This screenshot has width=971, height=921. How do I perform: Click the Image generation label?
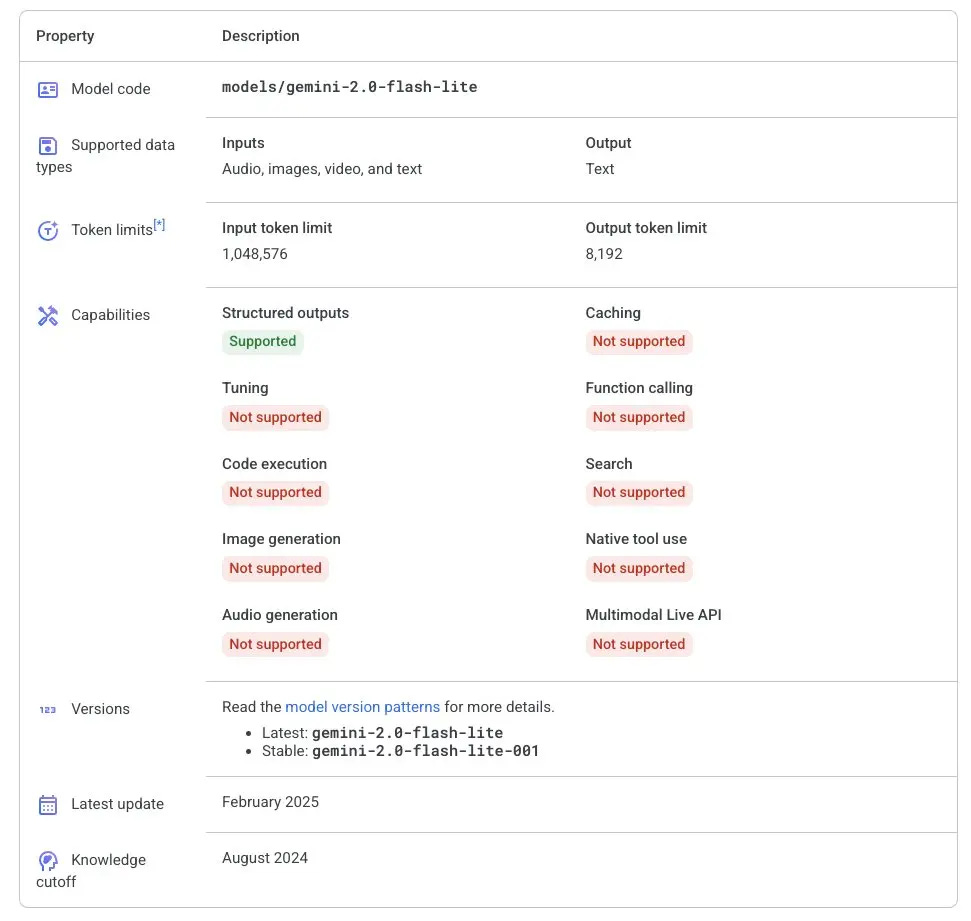[x=281, y=539]
